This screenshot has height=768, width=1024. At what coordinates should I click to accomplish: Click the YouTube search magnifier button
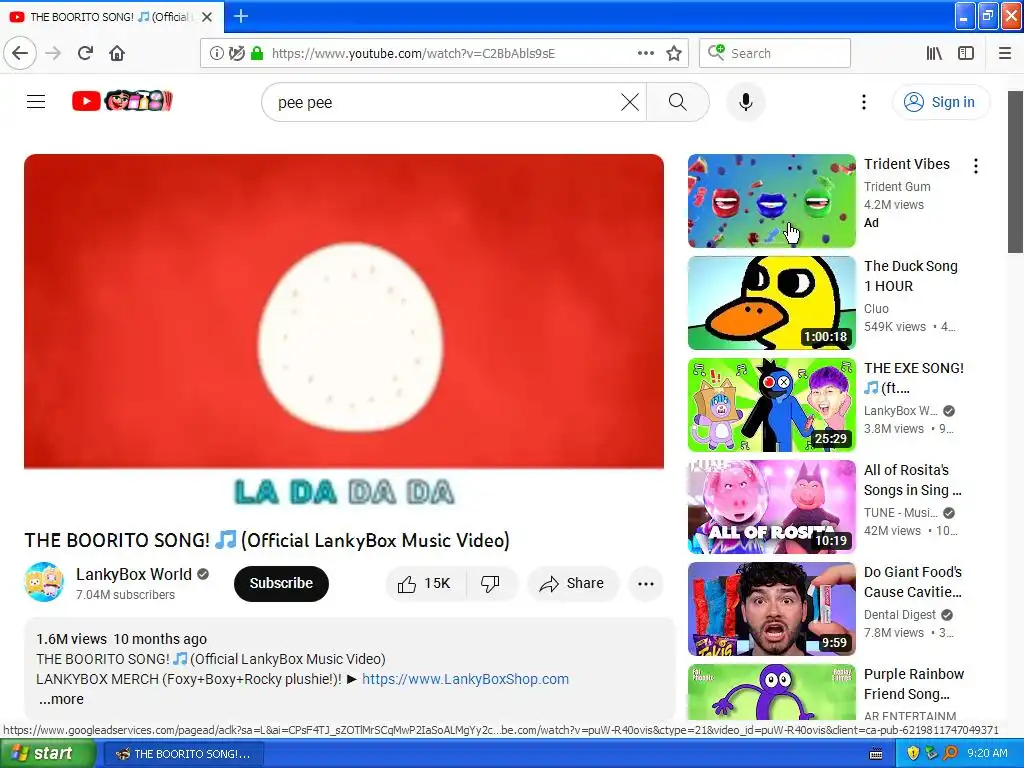(x=678, y=102)
